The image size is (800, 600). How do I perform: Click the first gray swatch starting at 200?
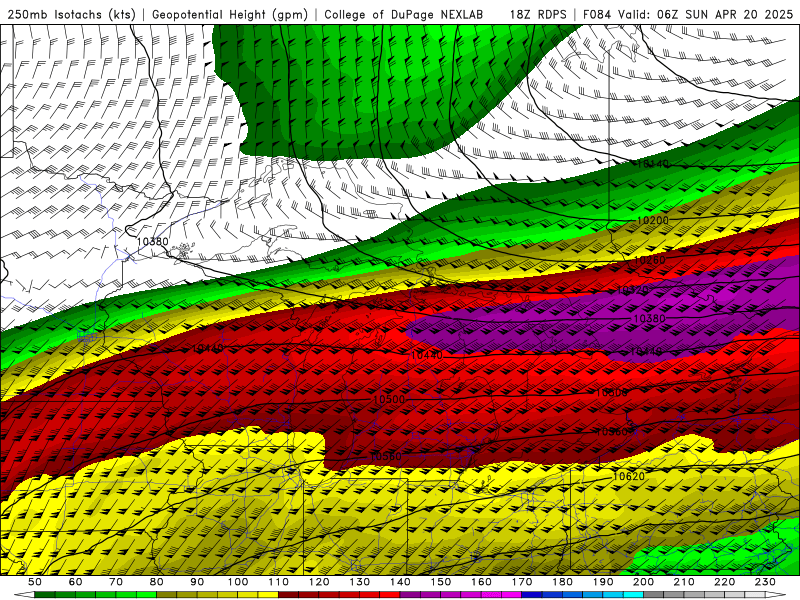point(654,595)
